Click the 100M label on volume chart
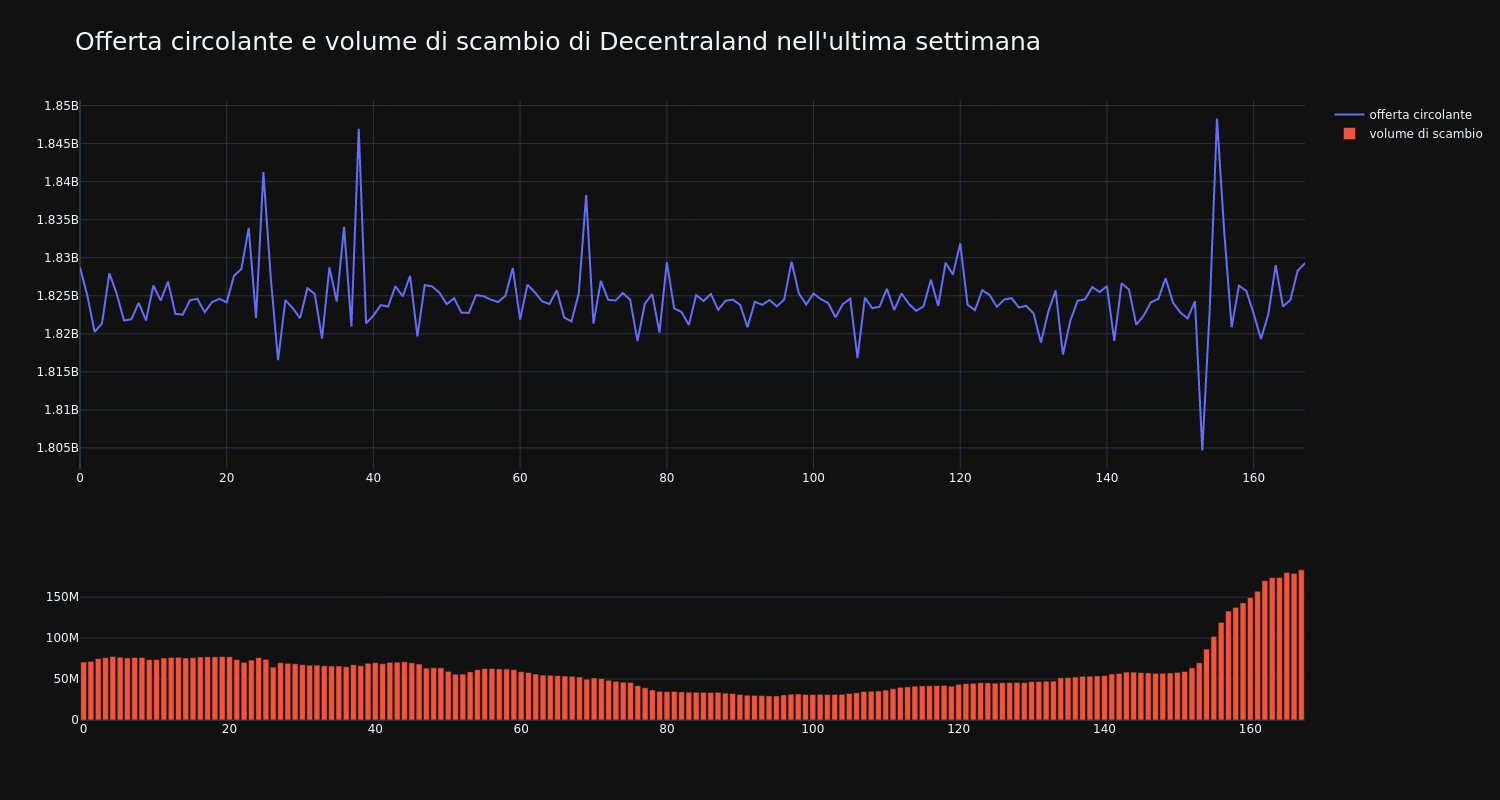This screenshot has height=800, width=1500. pyautogui.click(x=61, y=638)
